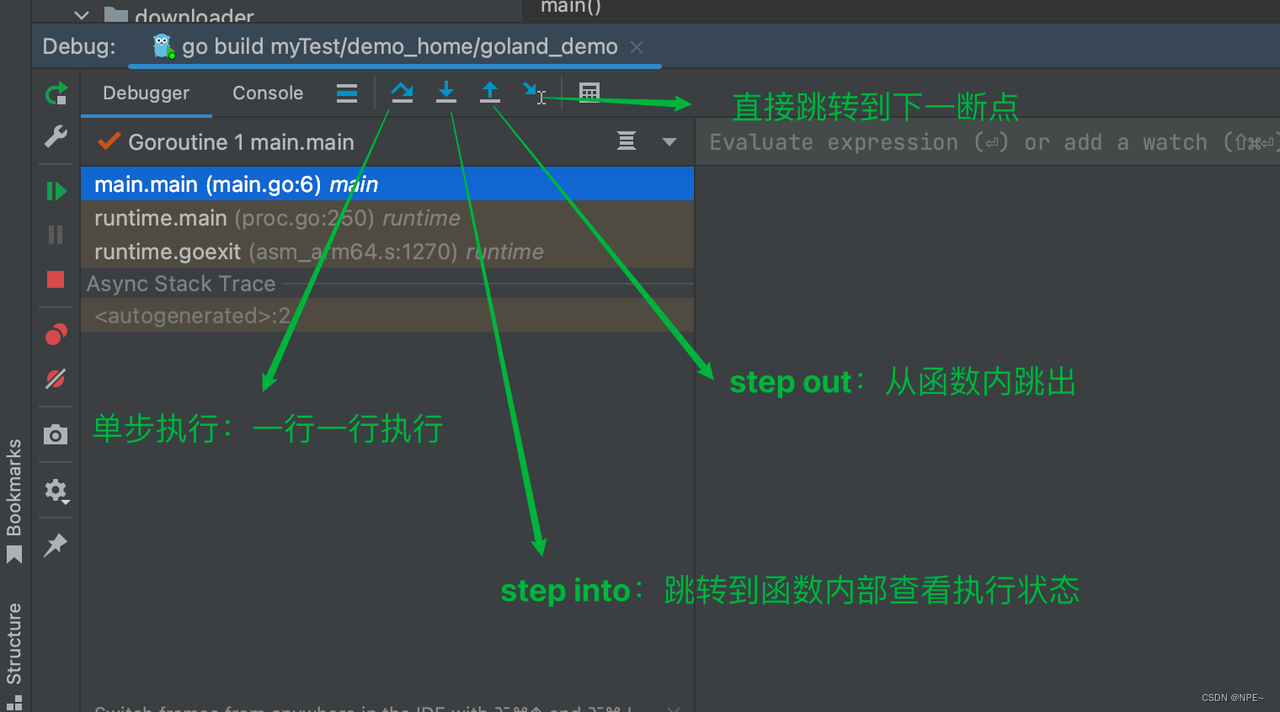
Task: Switch to the Console tab
Action: tap(267, 92)
